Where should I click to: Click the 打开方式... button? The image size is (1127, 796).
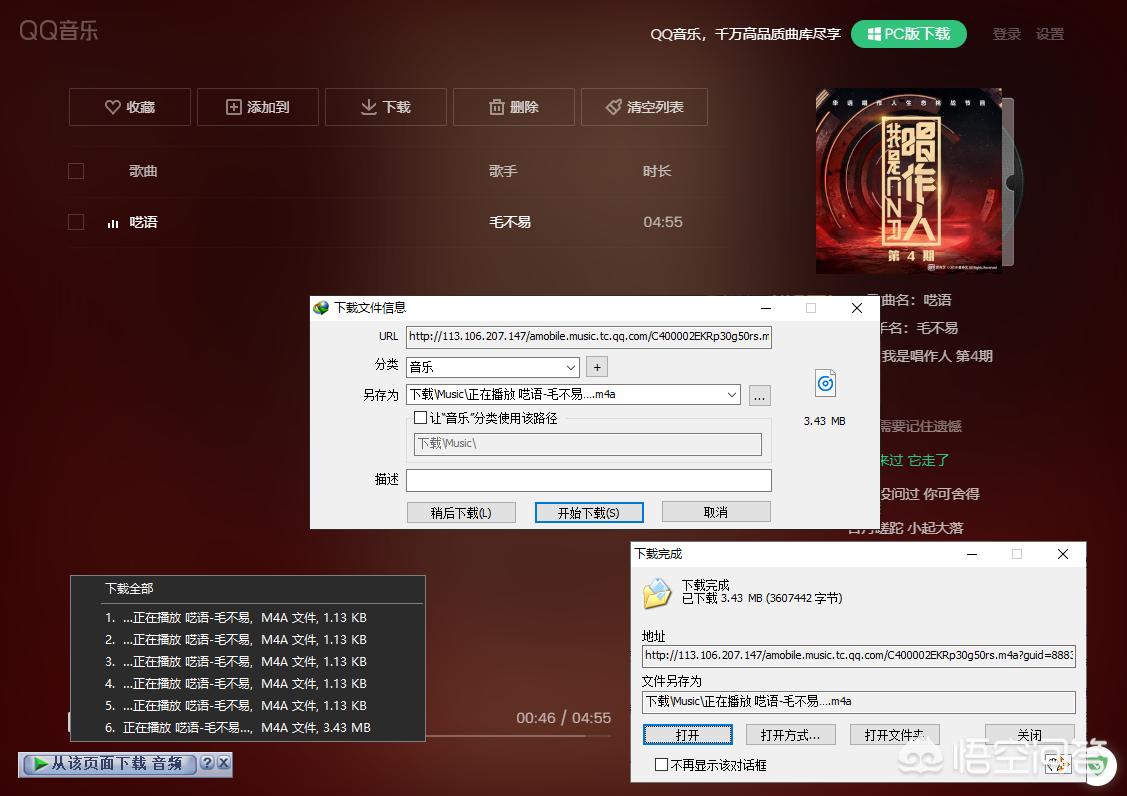[790, 735]
